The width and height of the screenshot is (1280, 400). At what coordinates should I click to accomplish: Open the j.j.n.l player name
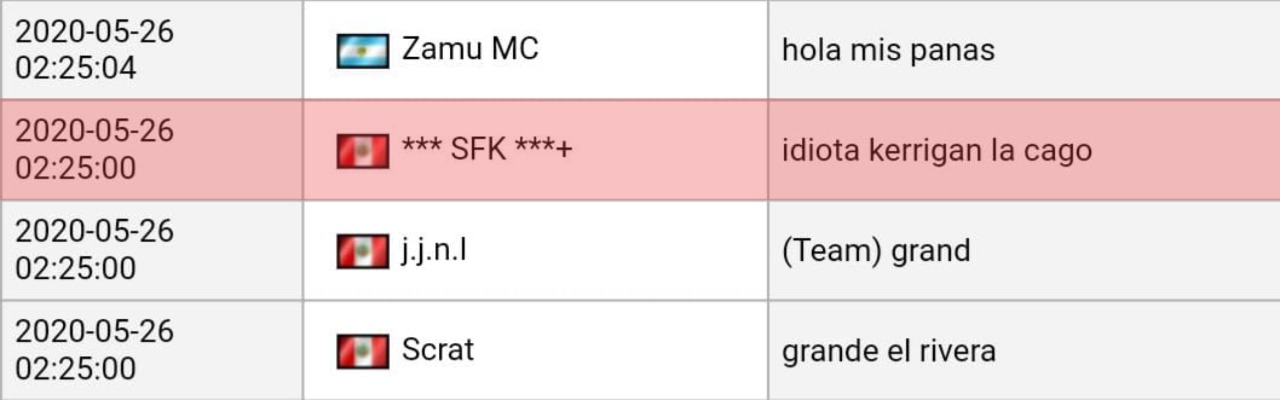pyautogui.click(x=434, y=250)
